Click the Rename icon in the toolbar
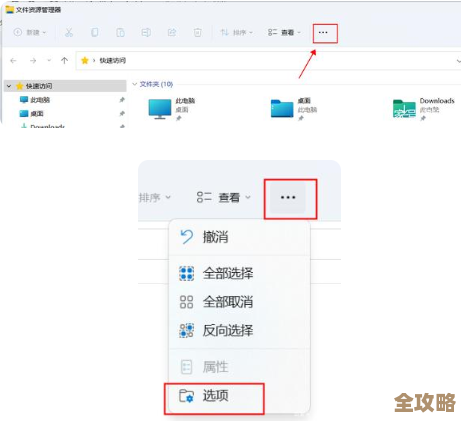The image size is (461, 421). click(146, 32)
